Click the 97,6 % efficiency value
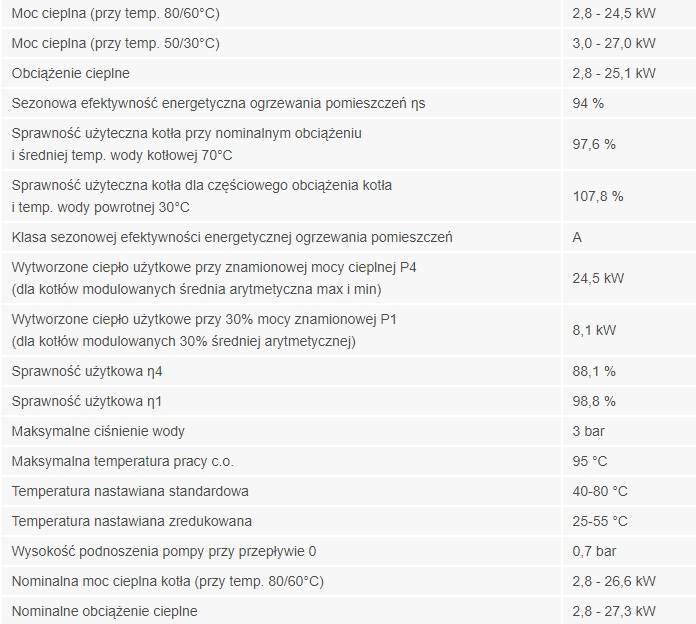Viewport: 696px width, 624px height. tap(594, 144)
